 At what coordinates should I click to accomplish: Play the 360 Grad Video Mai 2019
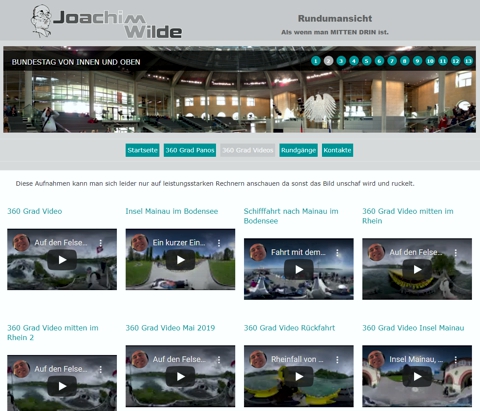180,376
